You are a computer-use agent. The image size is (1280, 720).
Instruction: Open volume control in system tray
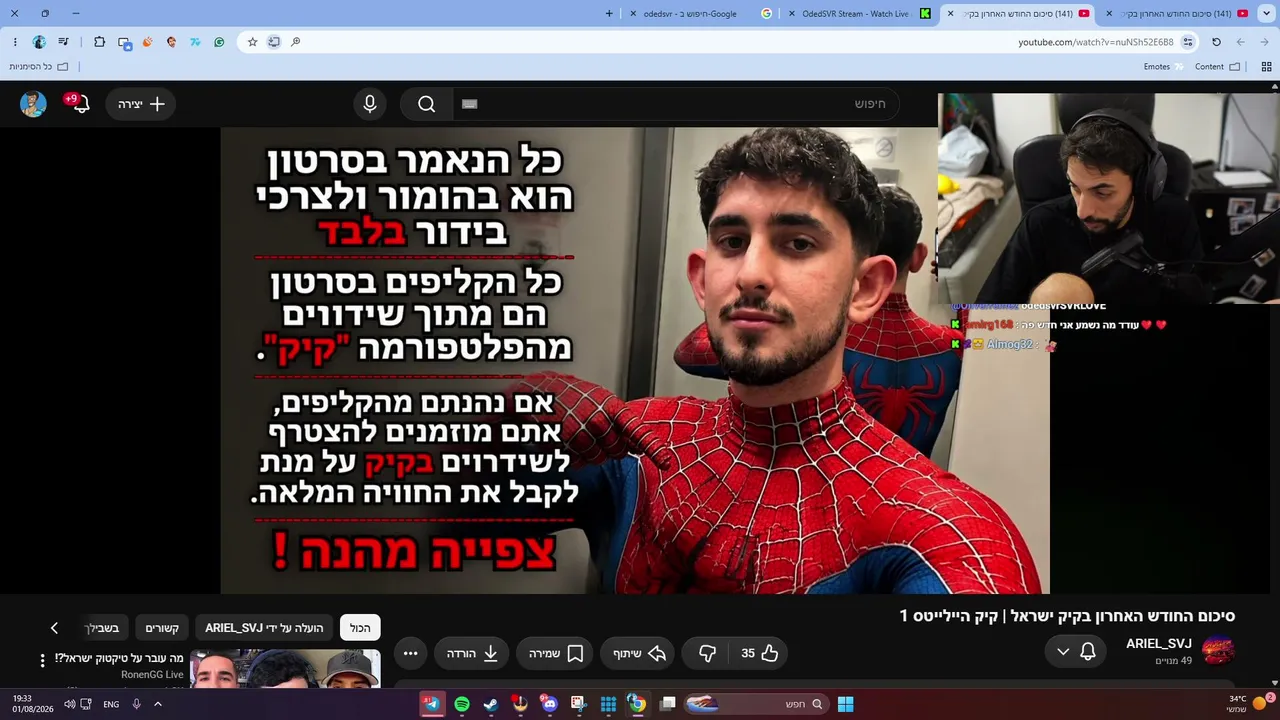pos(70,704)
